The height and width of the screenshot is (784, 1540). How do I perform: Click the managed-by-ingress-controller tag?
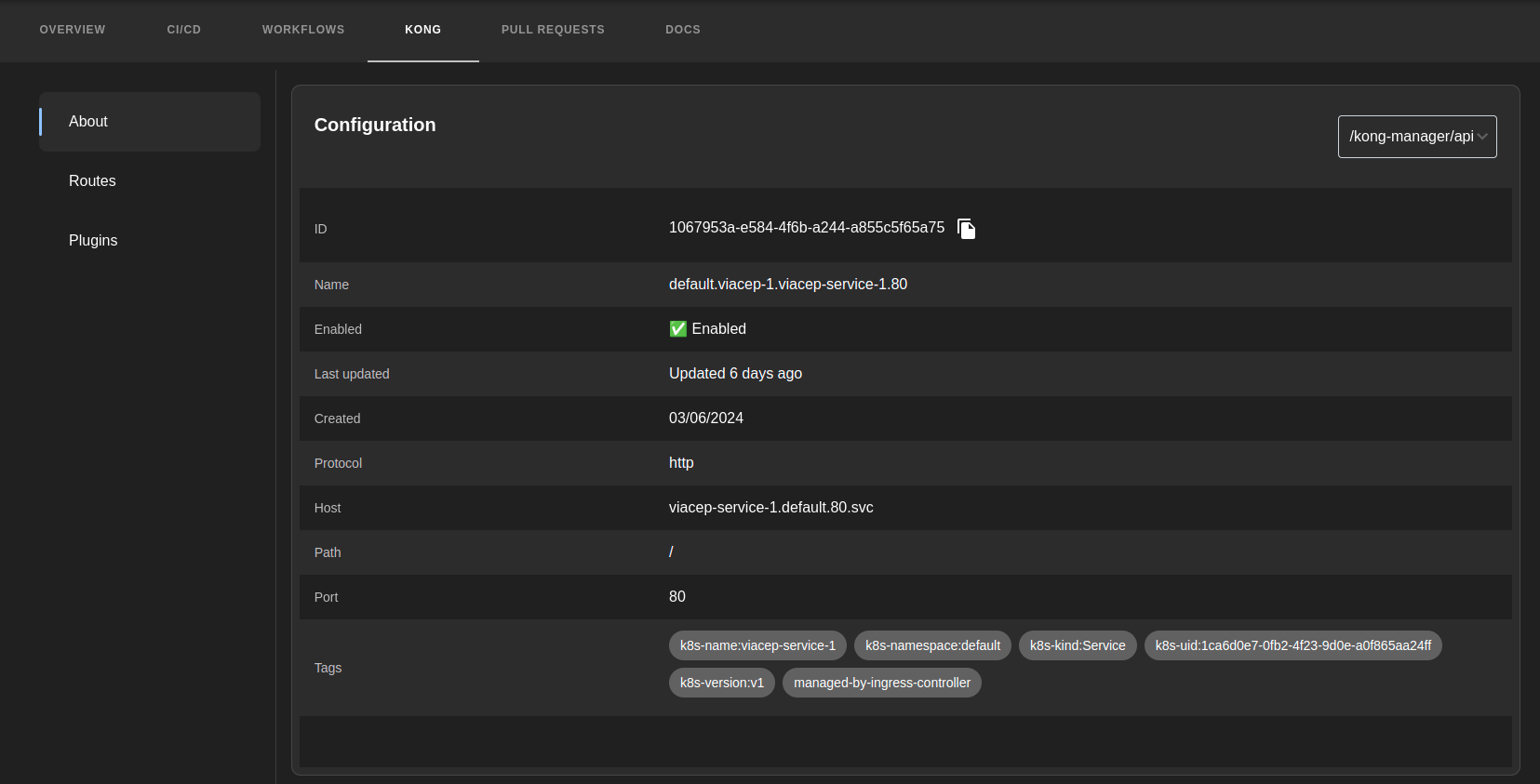pos(882,683)
